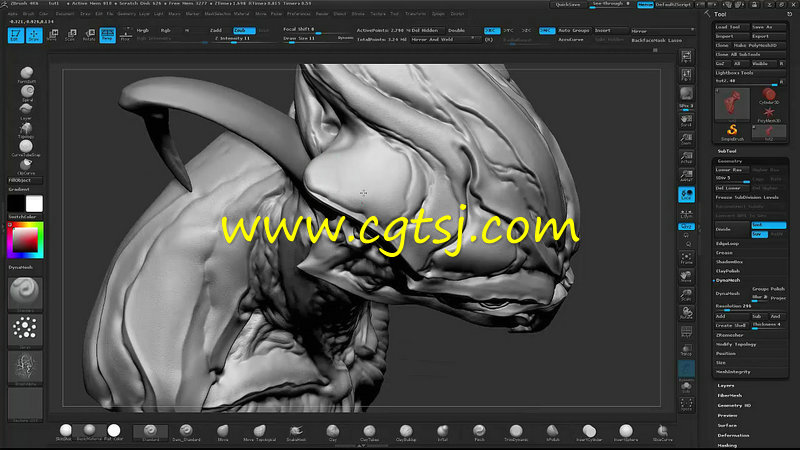Screen dimensions: 800x450
Task: Click the Divide button
Action: tap(732, 229)
